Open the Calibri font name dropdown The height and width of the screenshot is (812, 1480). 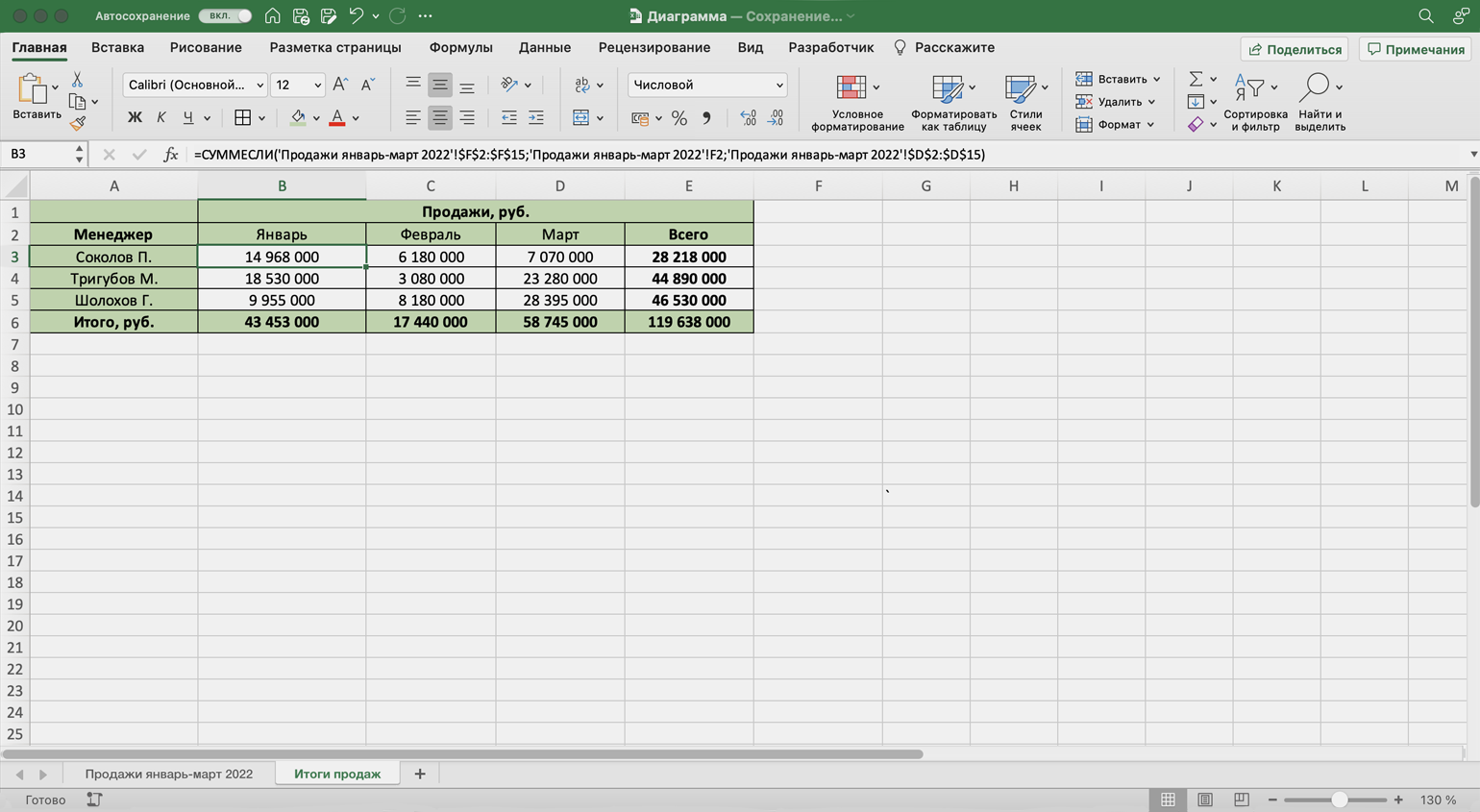click(x=259, y=85)
